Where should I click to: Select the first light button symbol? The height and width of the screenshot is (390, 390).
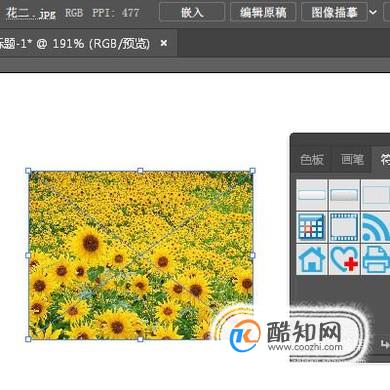point(312,195)
